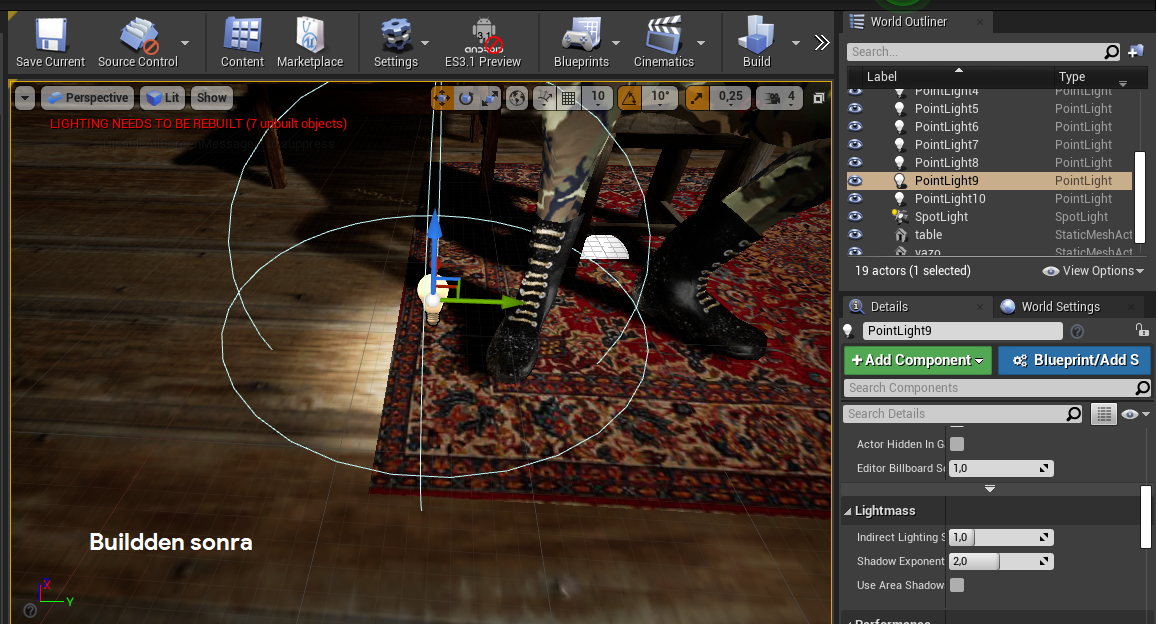Toggle the ES3.1 Preview icon
The image size is (1158, 624).
483,43
